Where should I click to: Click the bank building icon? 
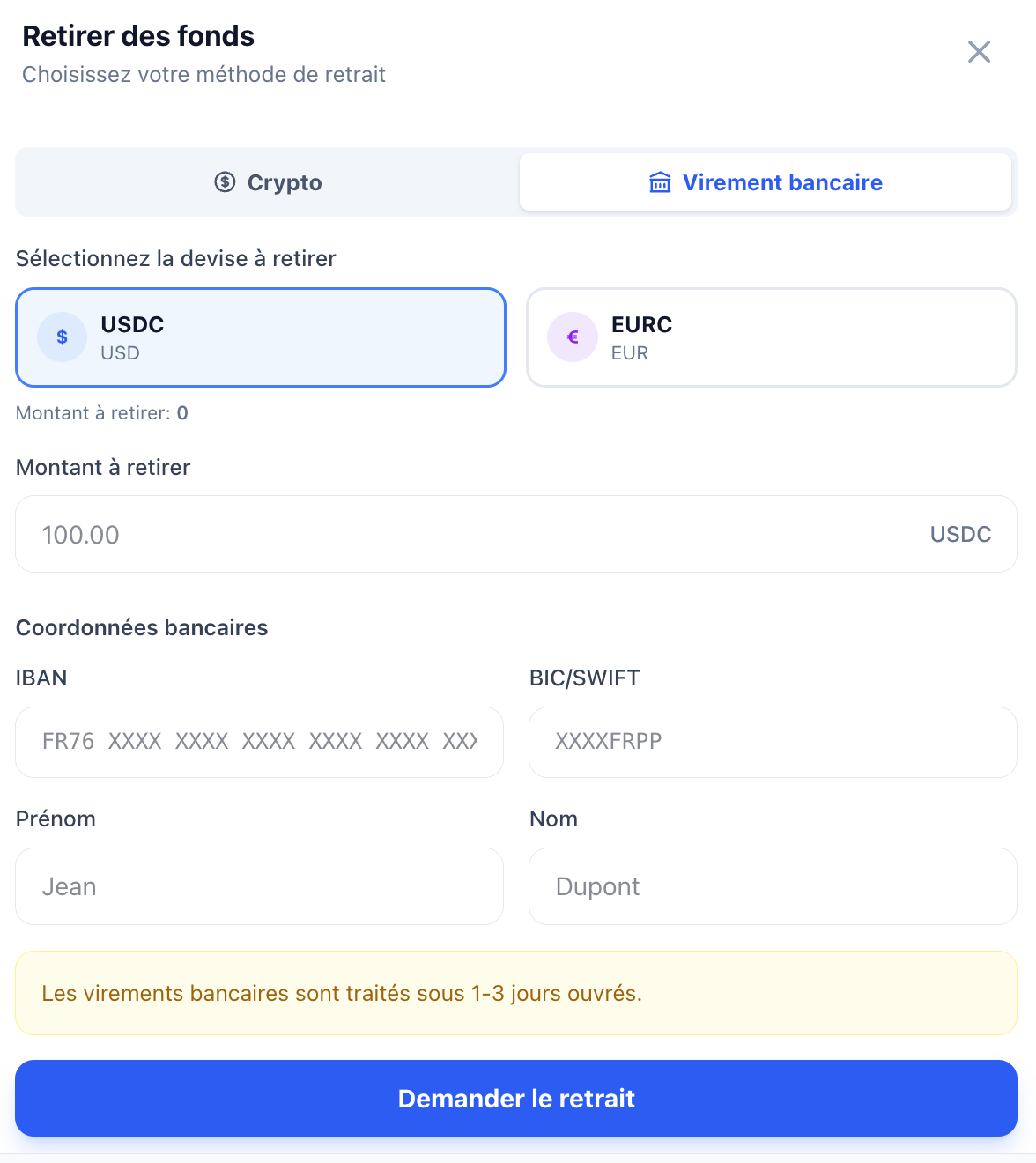(660, 182)
